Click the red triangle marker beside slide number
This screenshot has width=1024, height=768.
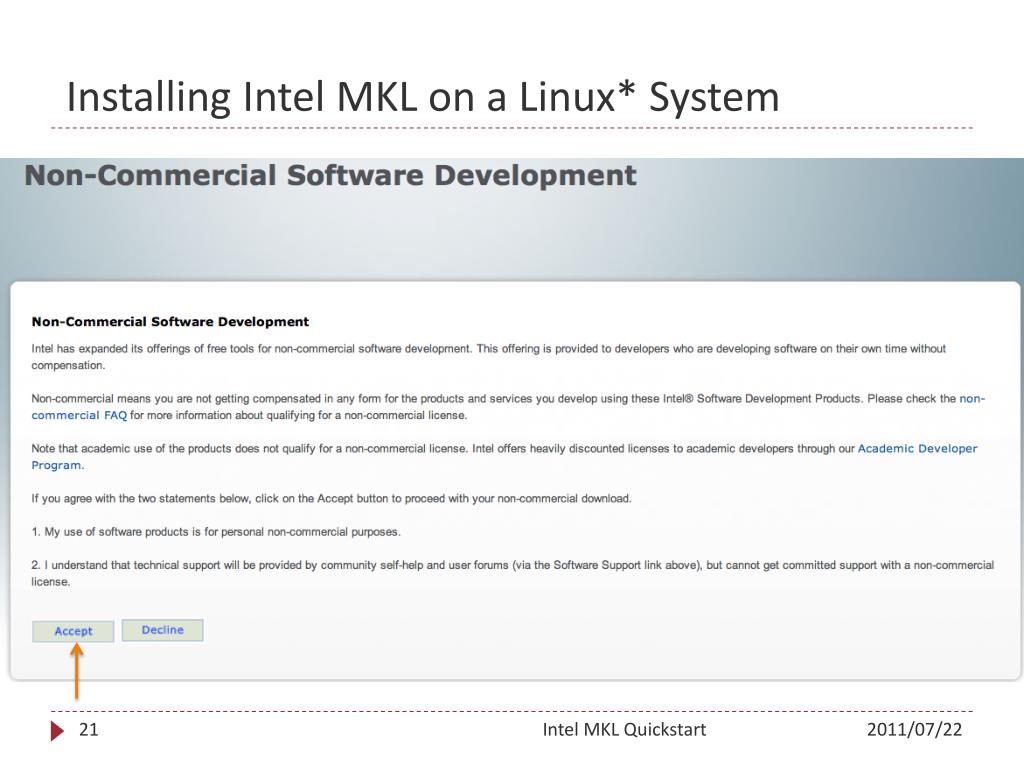point(57,731)
